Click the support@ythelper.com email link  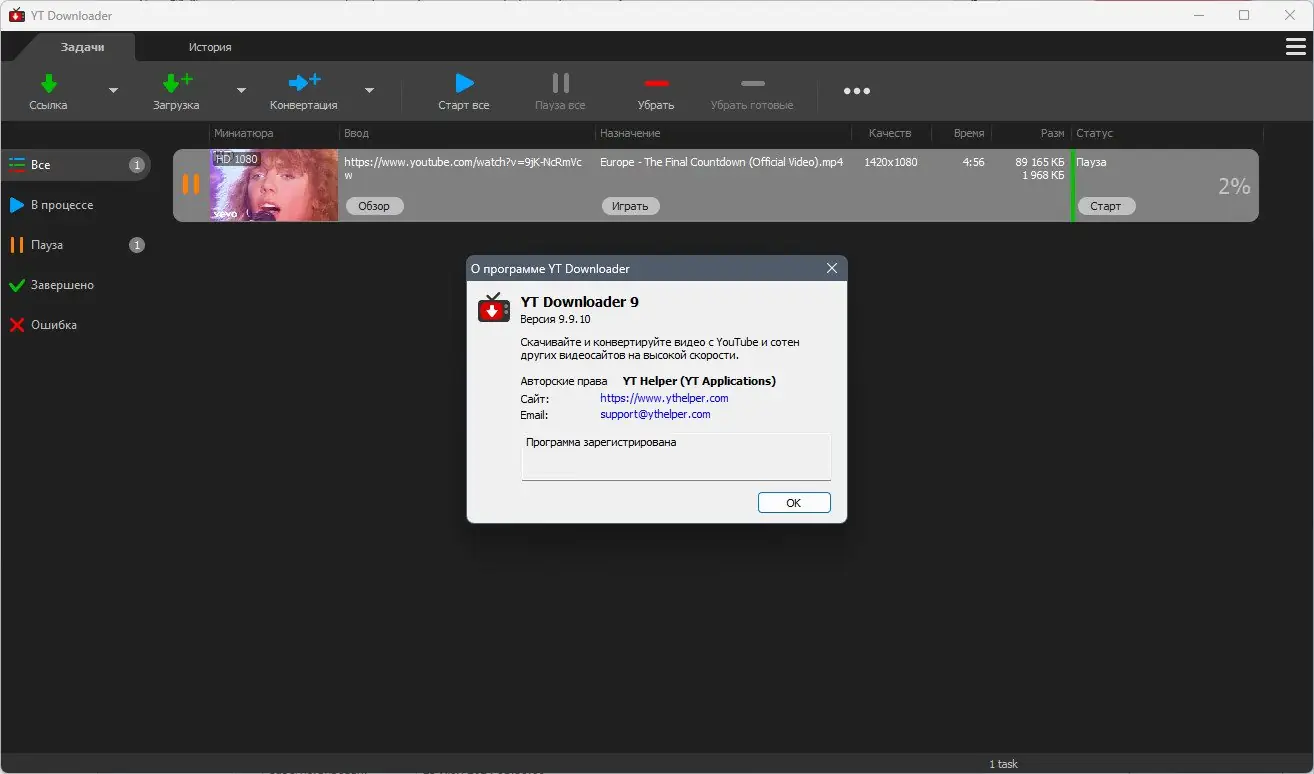coord(655,414)
